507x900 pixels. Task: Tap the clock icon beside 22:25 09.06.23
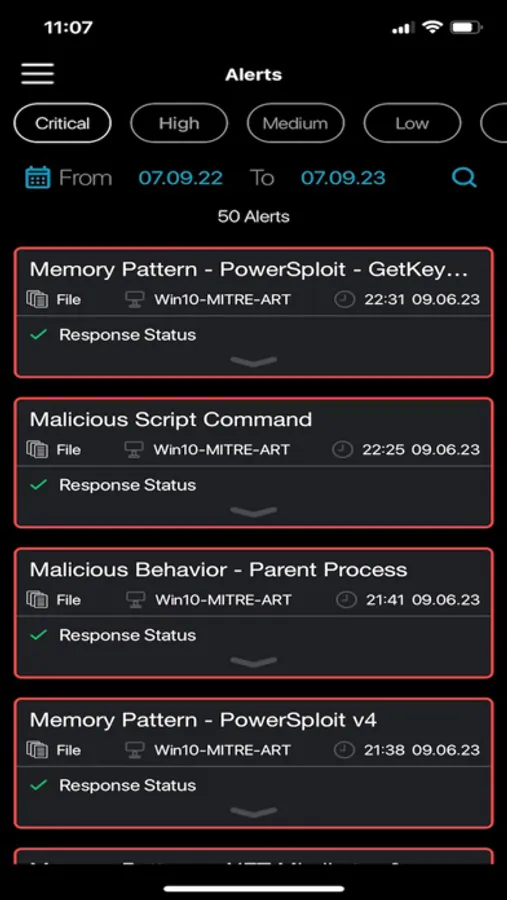click(x=343, y=449)
